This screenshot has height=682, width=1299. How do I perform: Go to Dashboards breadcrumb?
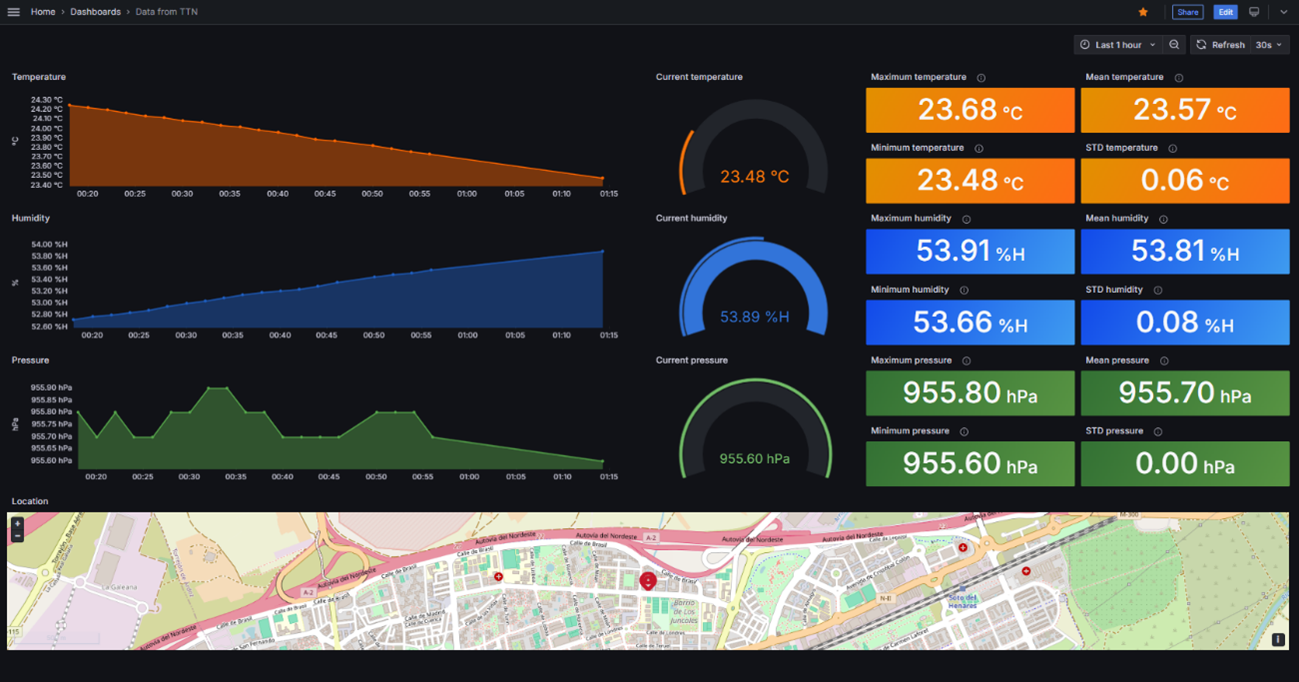click(95, 12)
